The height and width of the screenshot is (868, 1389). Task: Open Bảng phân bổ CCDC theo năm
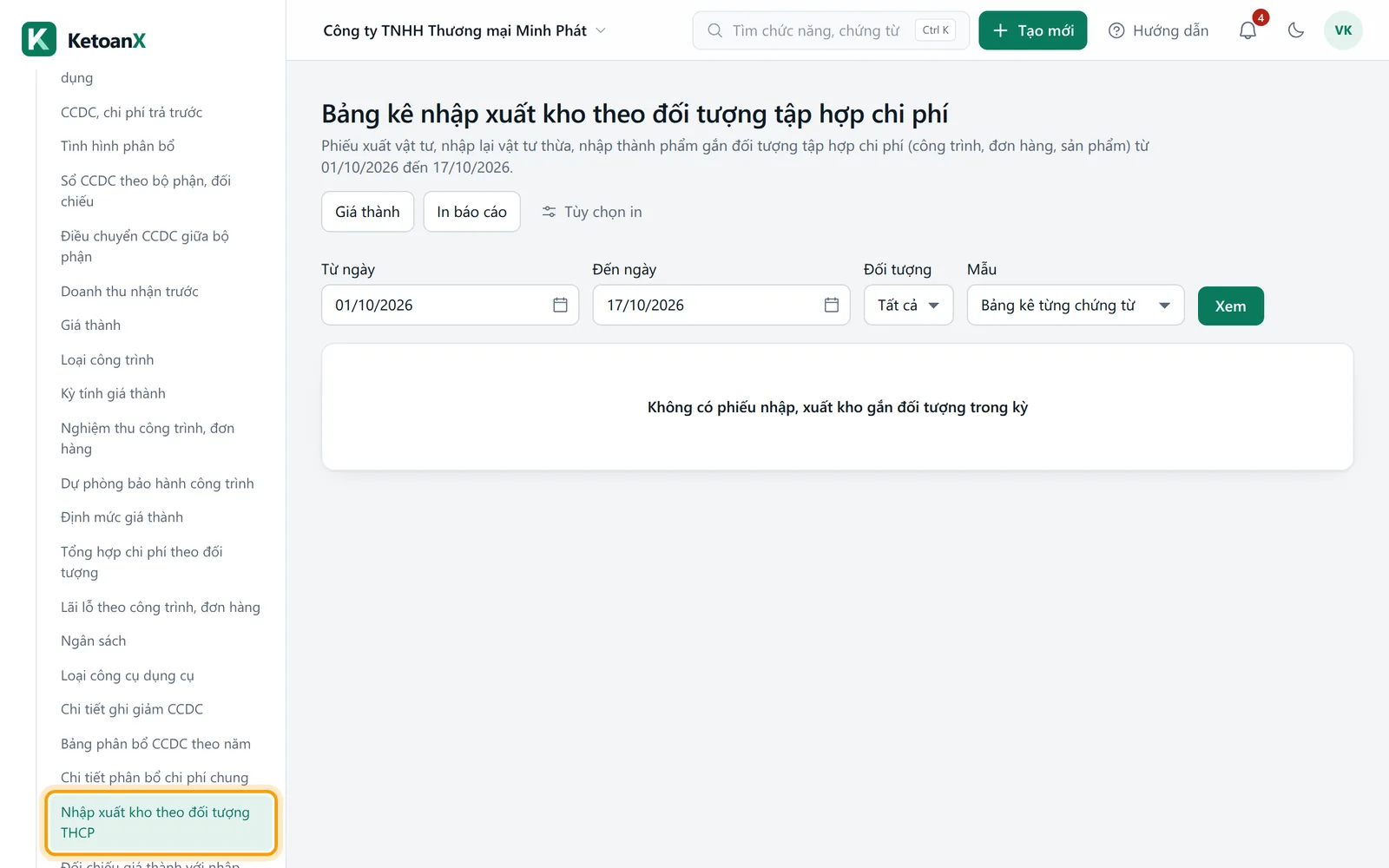(x=155, y=744)
